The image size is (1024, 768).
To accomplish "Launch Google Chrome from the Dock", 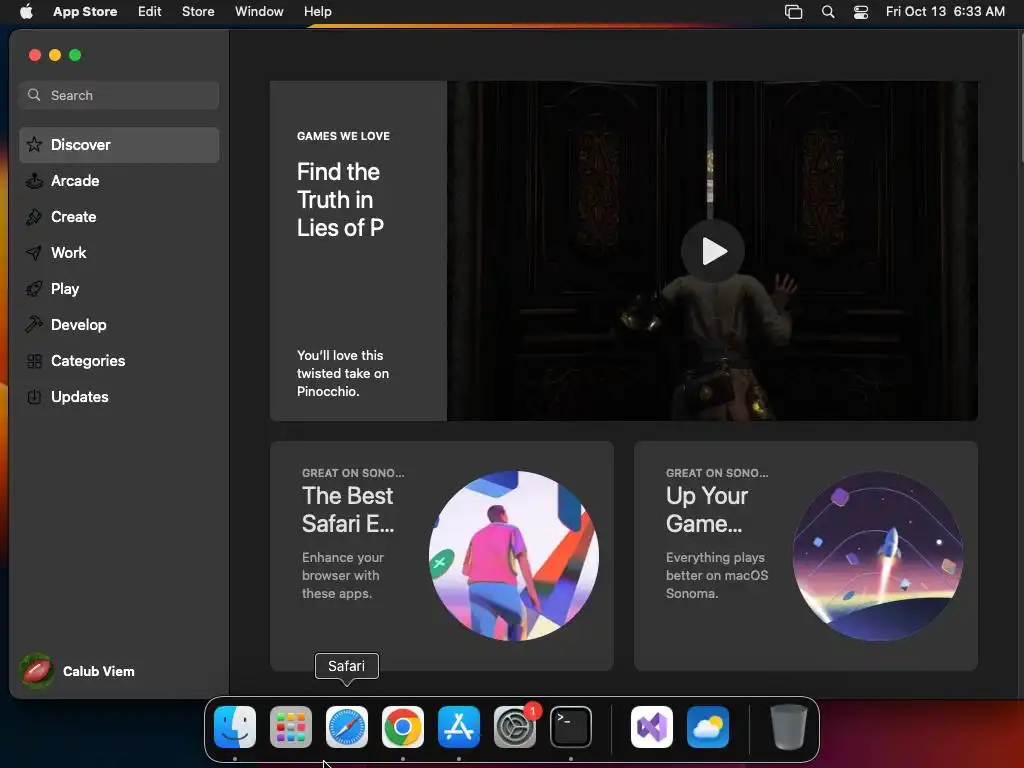I will tap(403, 726).
